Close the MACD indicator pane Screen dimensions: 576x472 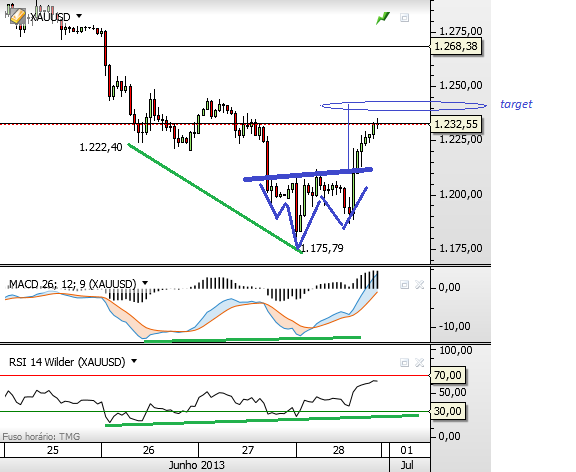click(420, 285)
